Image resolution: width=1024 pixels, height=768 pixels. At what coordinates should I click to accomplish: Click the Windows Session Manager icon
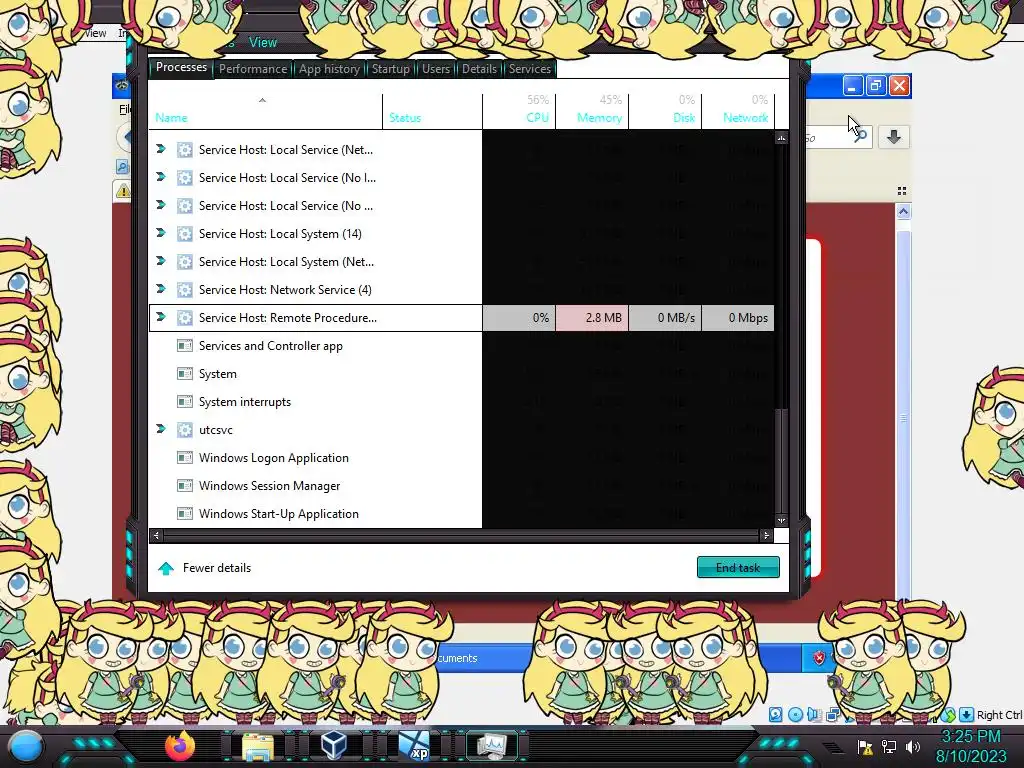coord(185,486)
